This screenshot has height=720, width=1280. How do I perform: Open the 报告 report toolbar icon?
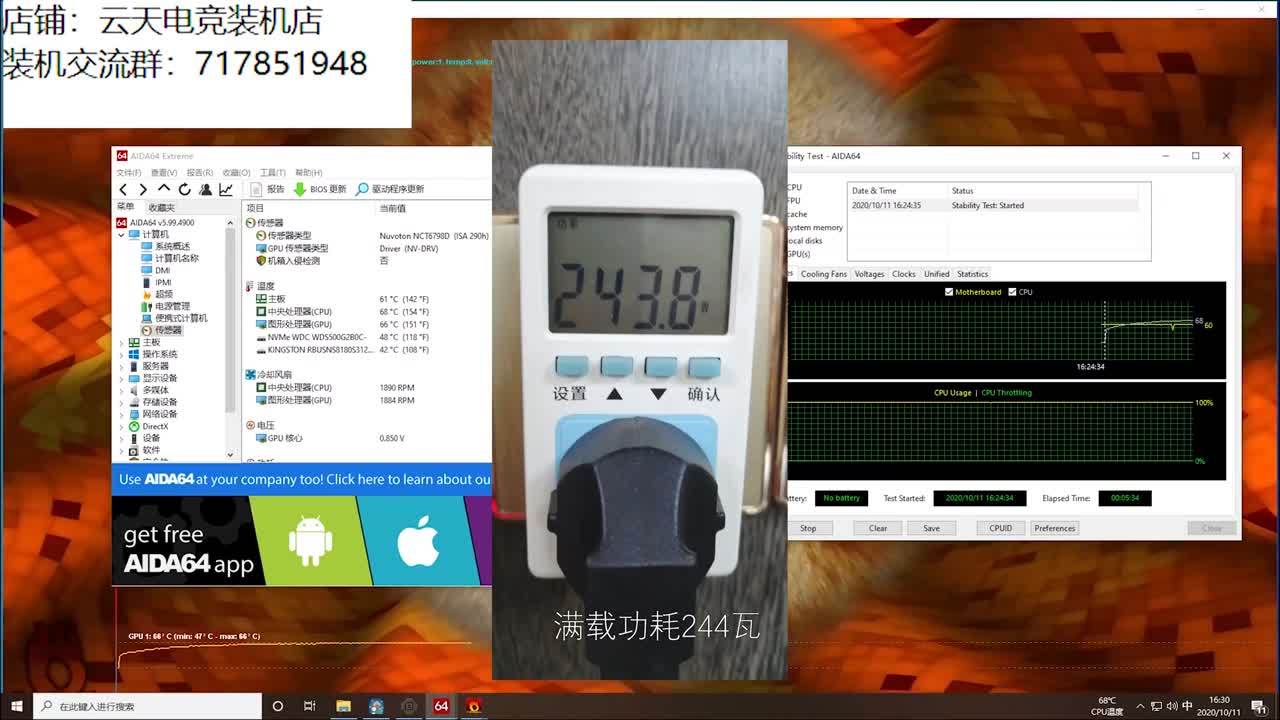(256, 189)
